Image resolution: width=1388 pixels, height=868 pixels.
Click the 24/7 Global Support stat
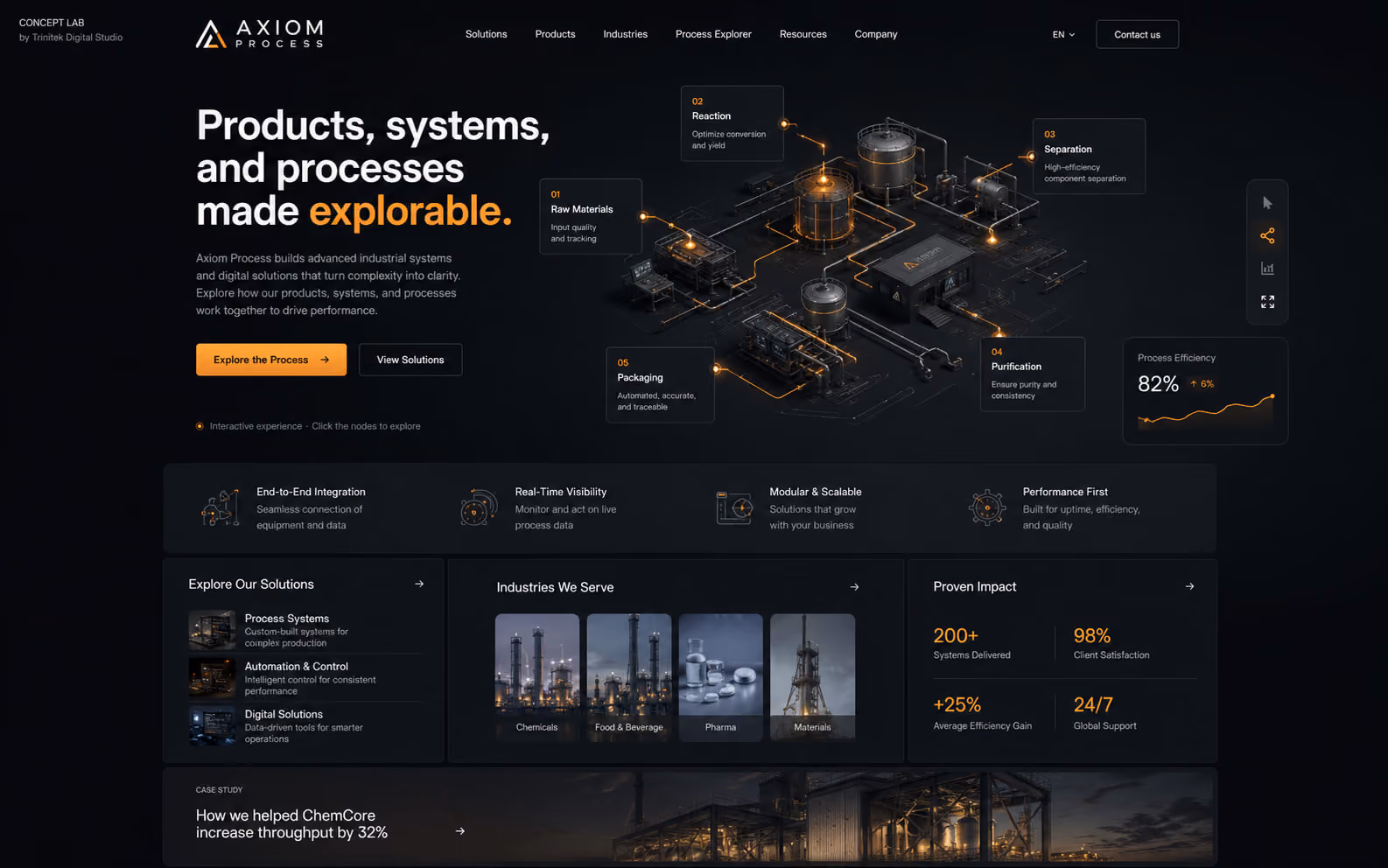[1104, 713]
